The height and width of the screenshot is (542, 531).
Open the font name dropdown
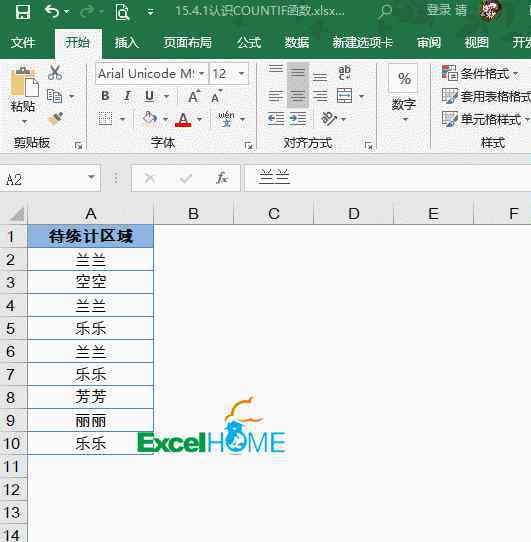click(x=201, y=74)
